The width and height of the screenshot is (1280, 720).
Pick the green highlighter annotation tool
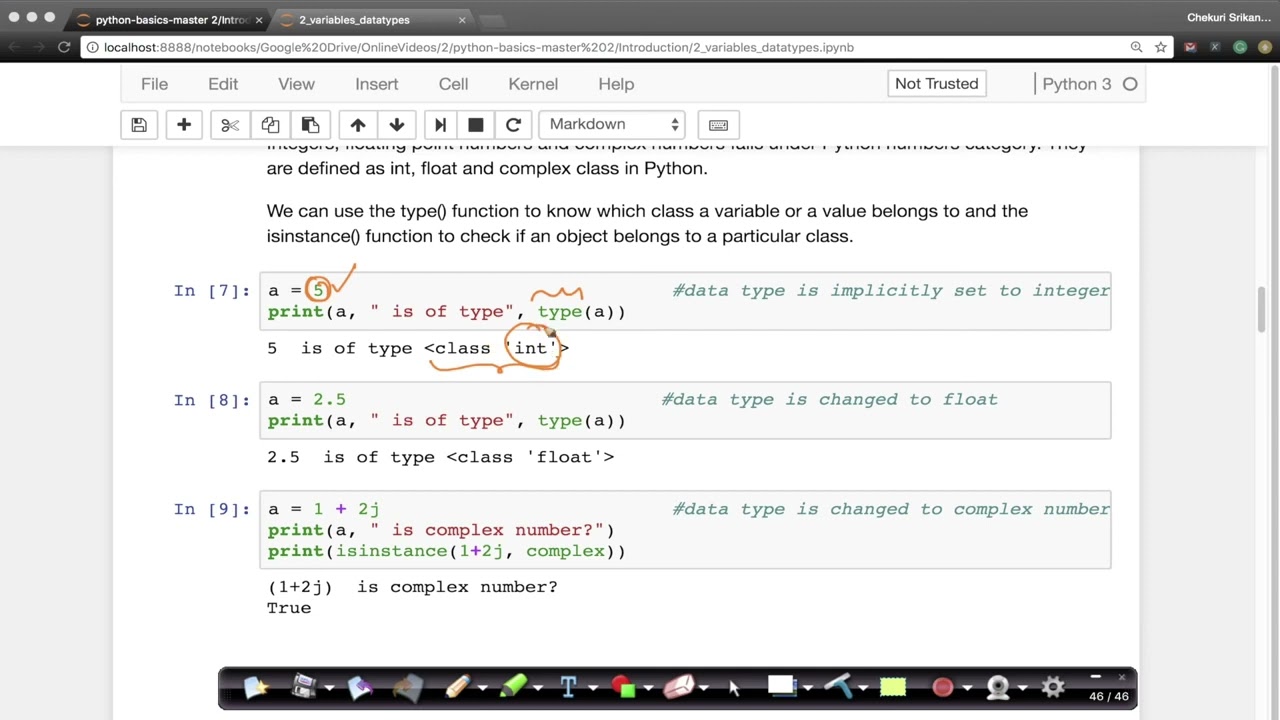pyautogui.click(x=513, y=687)
